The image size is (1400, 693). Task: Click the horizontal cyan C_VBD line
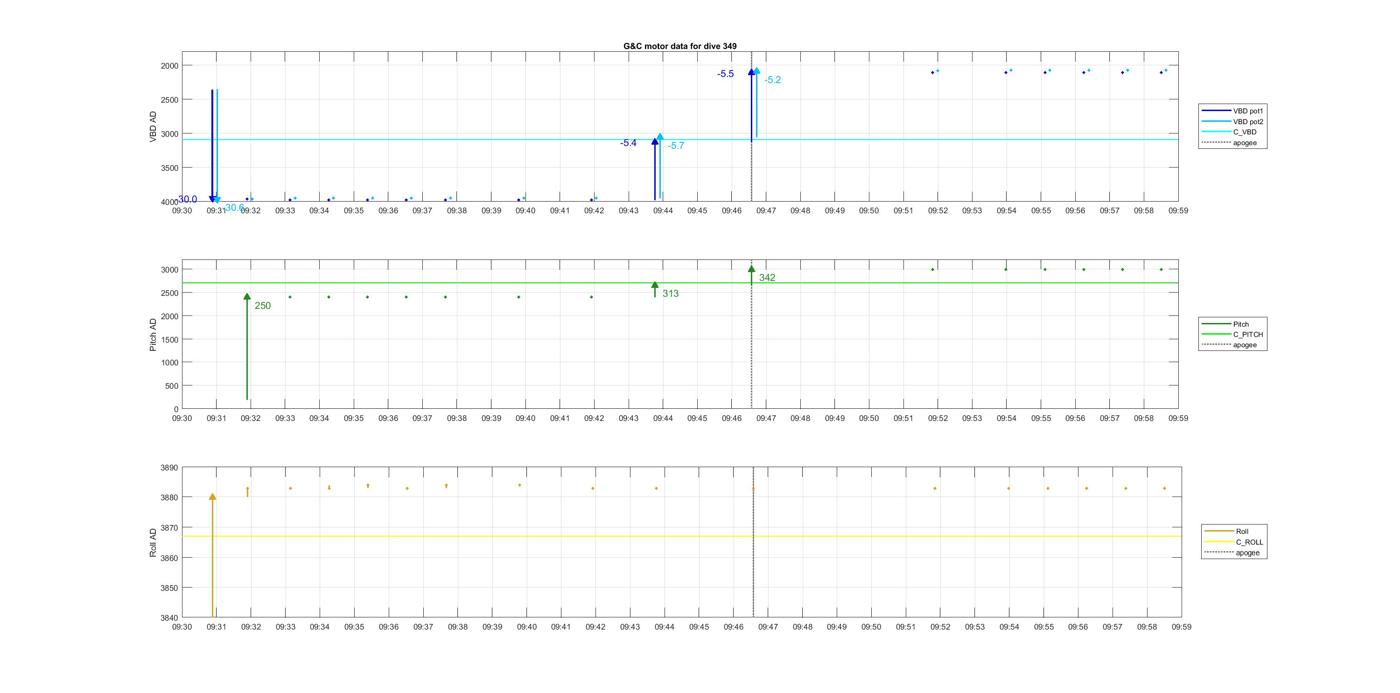pos(680,139)
